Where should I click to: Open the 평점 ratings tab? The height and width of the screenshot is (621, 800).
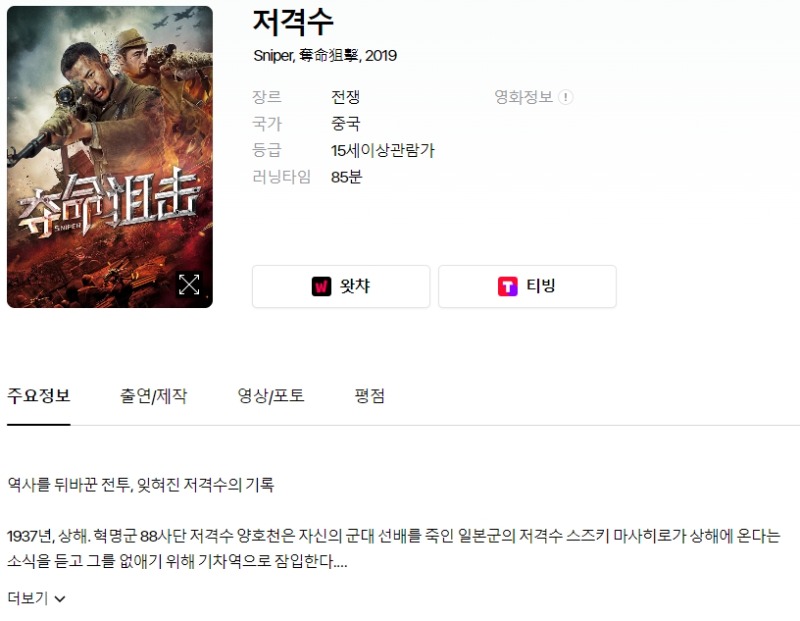[370, 396]
